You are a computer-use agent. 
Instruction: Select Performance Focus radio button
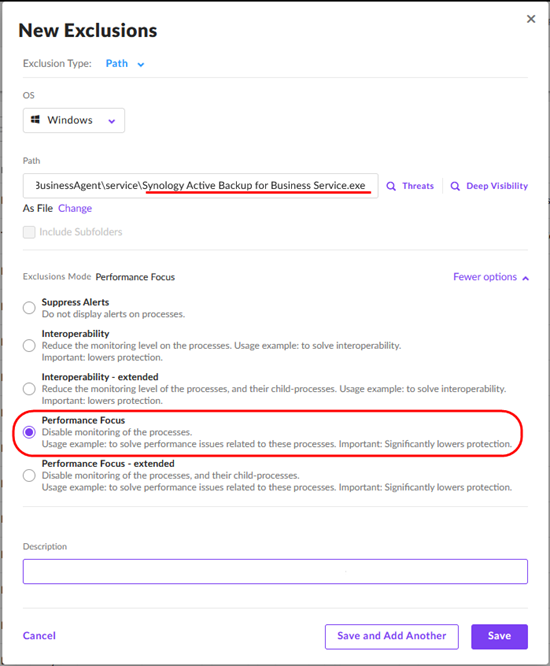[29, 432]
